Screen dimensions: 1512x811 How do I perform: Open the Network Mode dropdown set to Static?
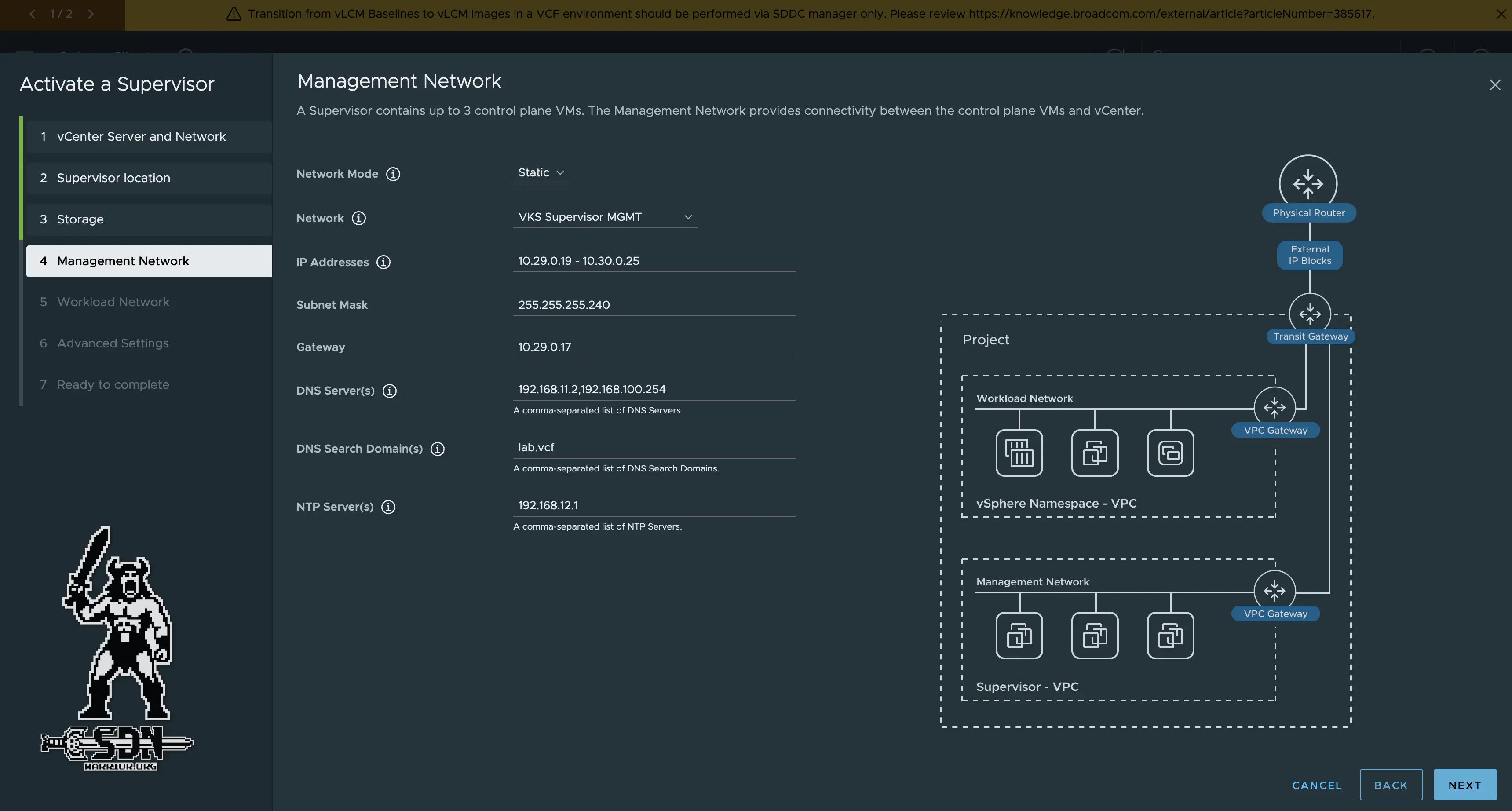(540, 172)
